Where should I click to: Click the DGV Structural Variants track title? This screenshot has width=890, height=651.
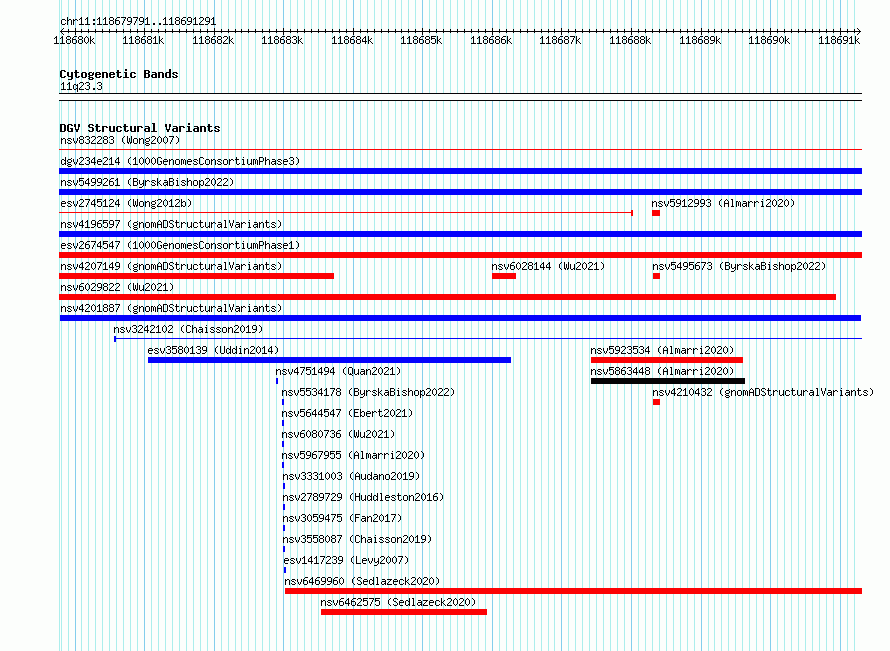point(140,128)
